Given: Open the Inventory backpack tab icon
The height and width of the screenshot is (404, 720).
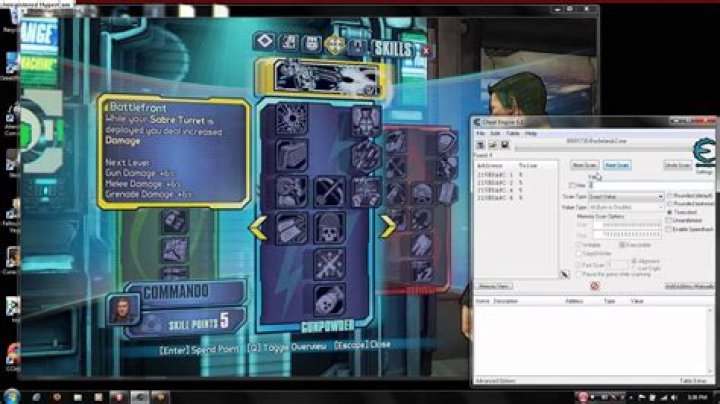Looking at the screenshot, I should [312, 44].
